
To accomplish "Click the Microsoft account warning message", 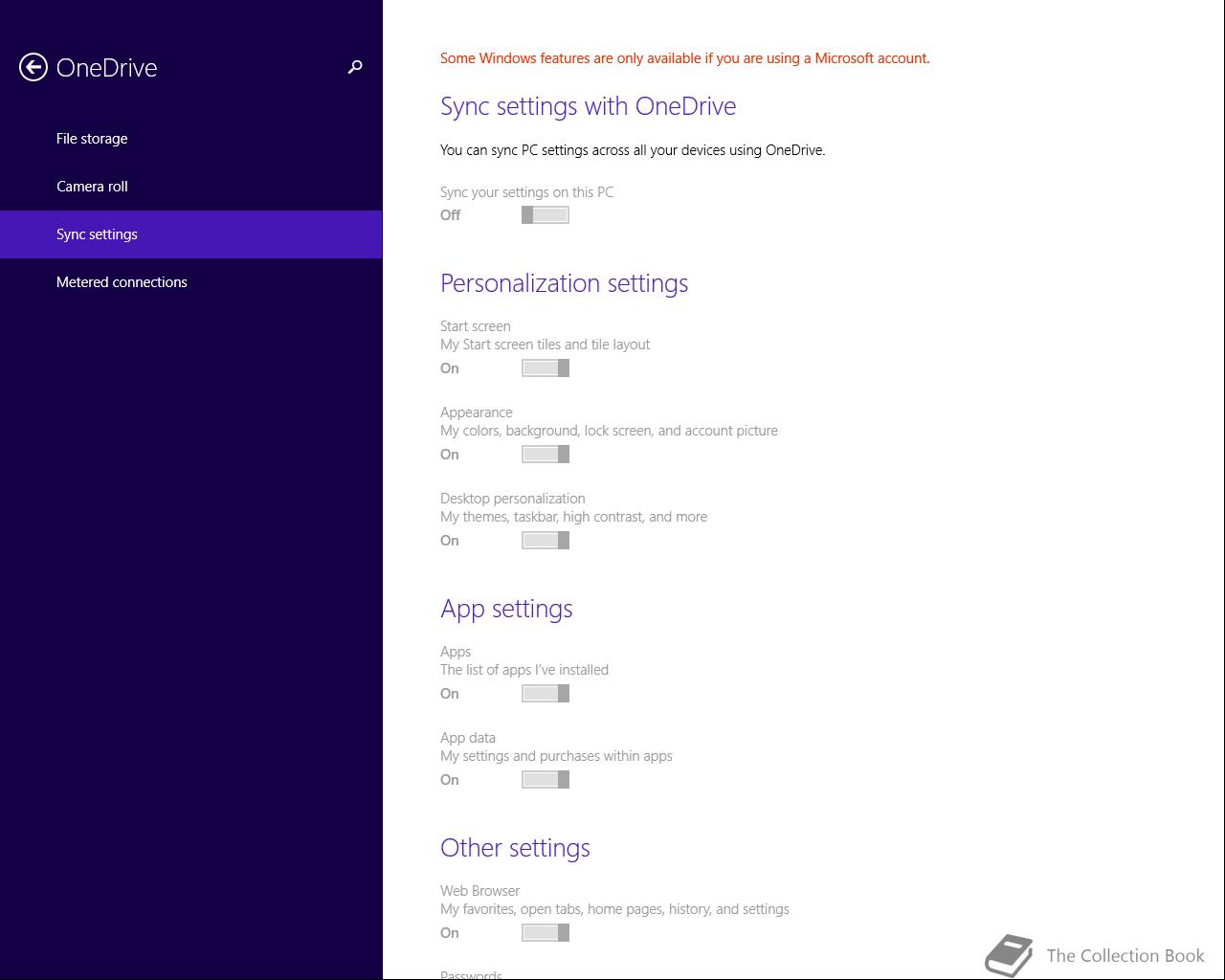I will click(x=684, y=58).
